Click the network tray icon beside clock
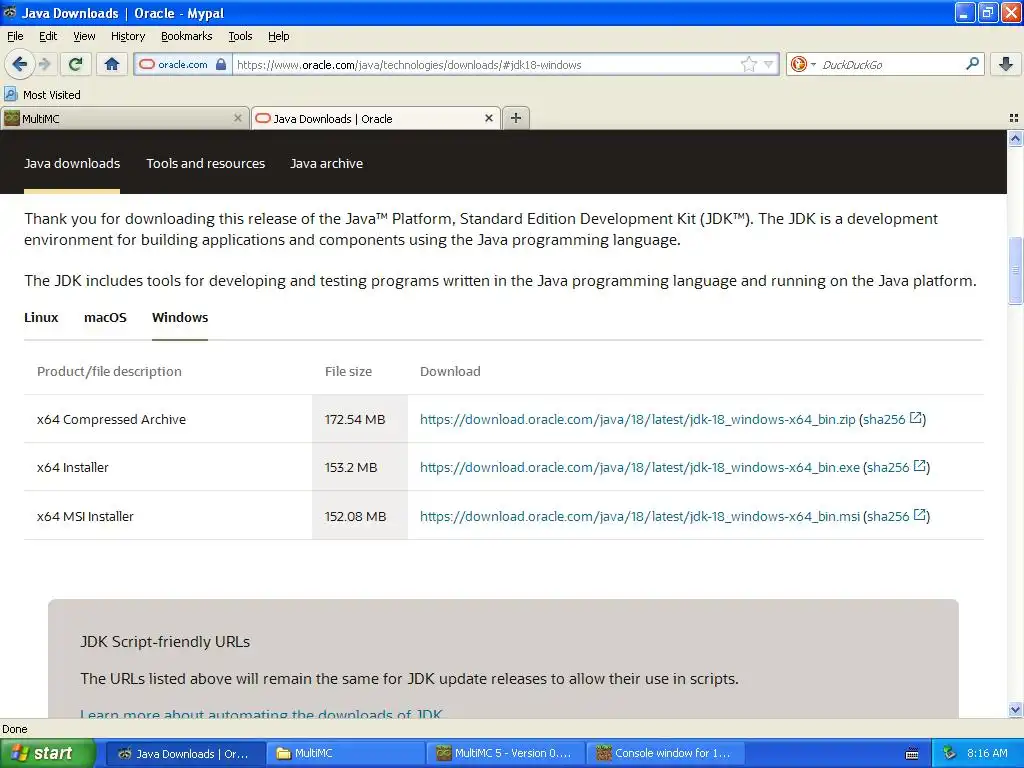The image size is (1024, 768). tap(950, 753)
